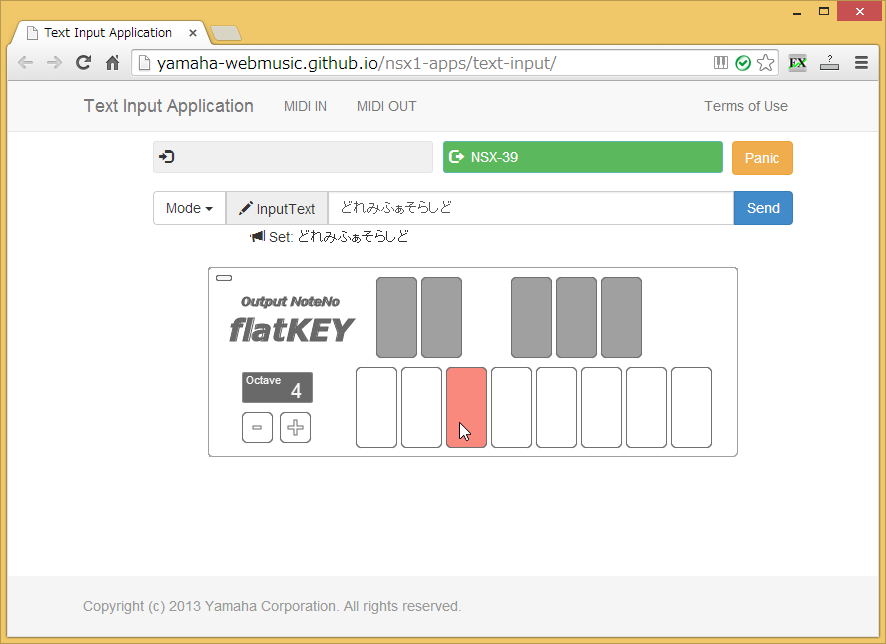
Task: Click the text input field with Japanese lyrics
Action: [530, 208]
